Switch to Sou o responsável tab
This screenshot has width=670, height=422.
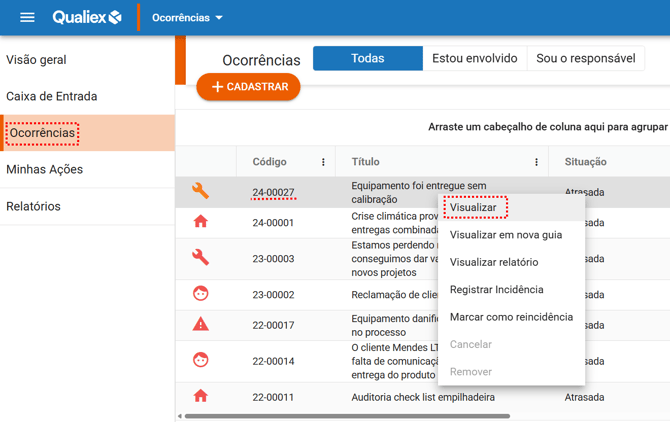(585, 59)
